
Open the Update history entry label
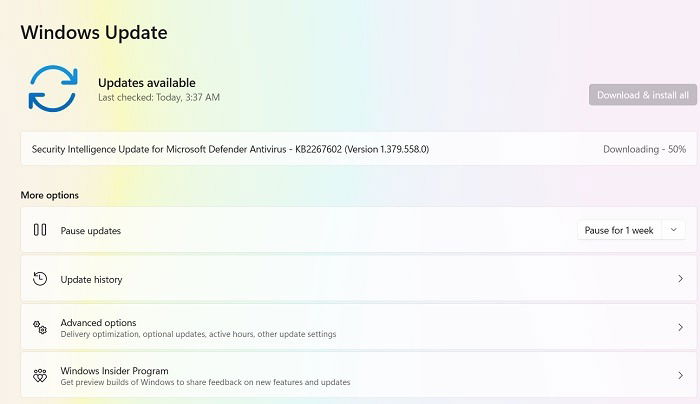[x=91, y=279]
